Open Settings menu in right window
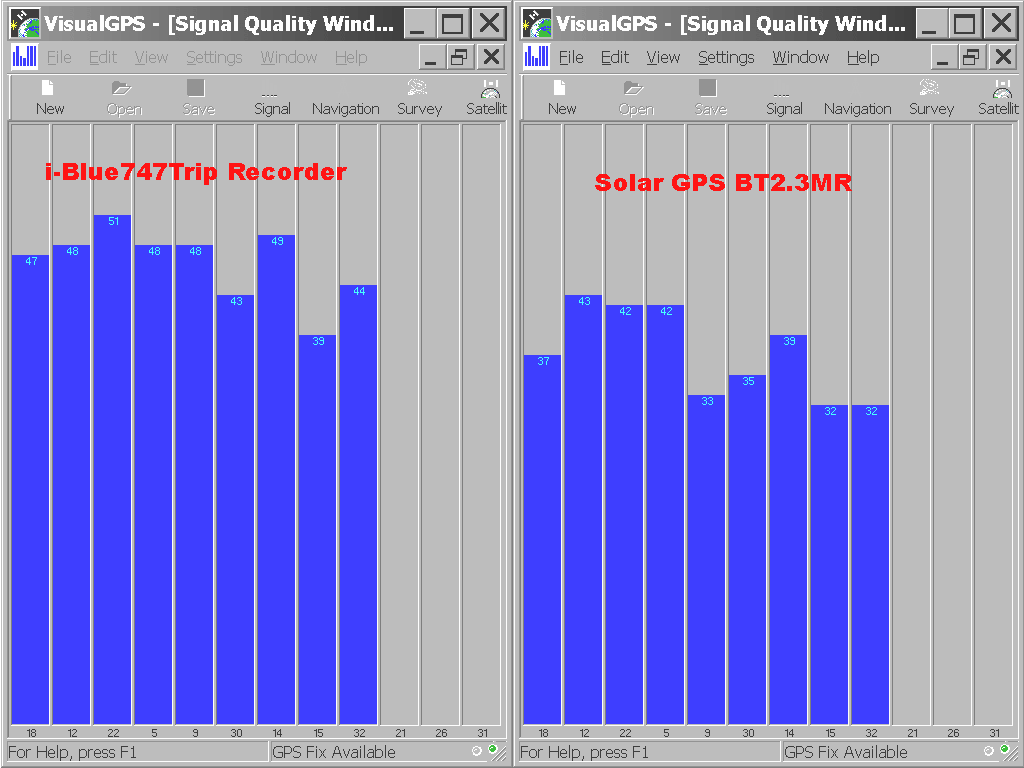Viewport: 1024px width, 768px height. (x=726, y=57)
